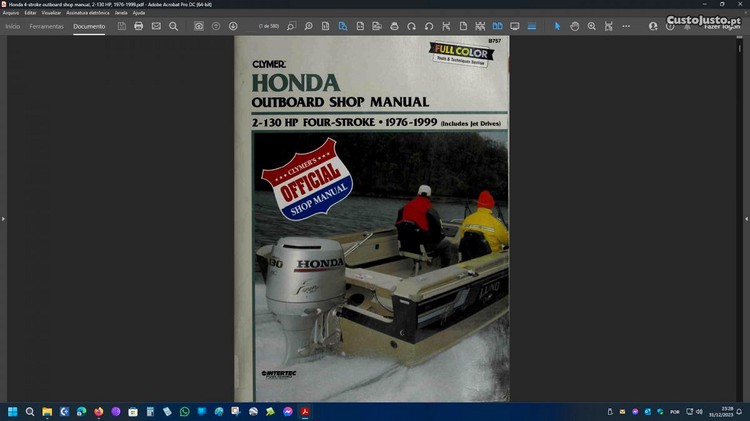Click the Send by email envelope icon
The image size is (750, 421).
pos(156,26)
